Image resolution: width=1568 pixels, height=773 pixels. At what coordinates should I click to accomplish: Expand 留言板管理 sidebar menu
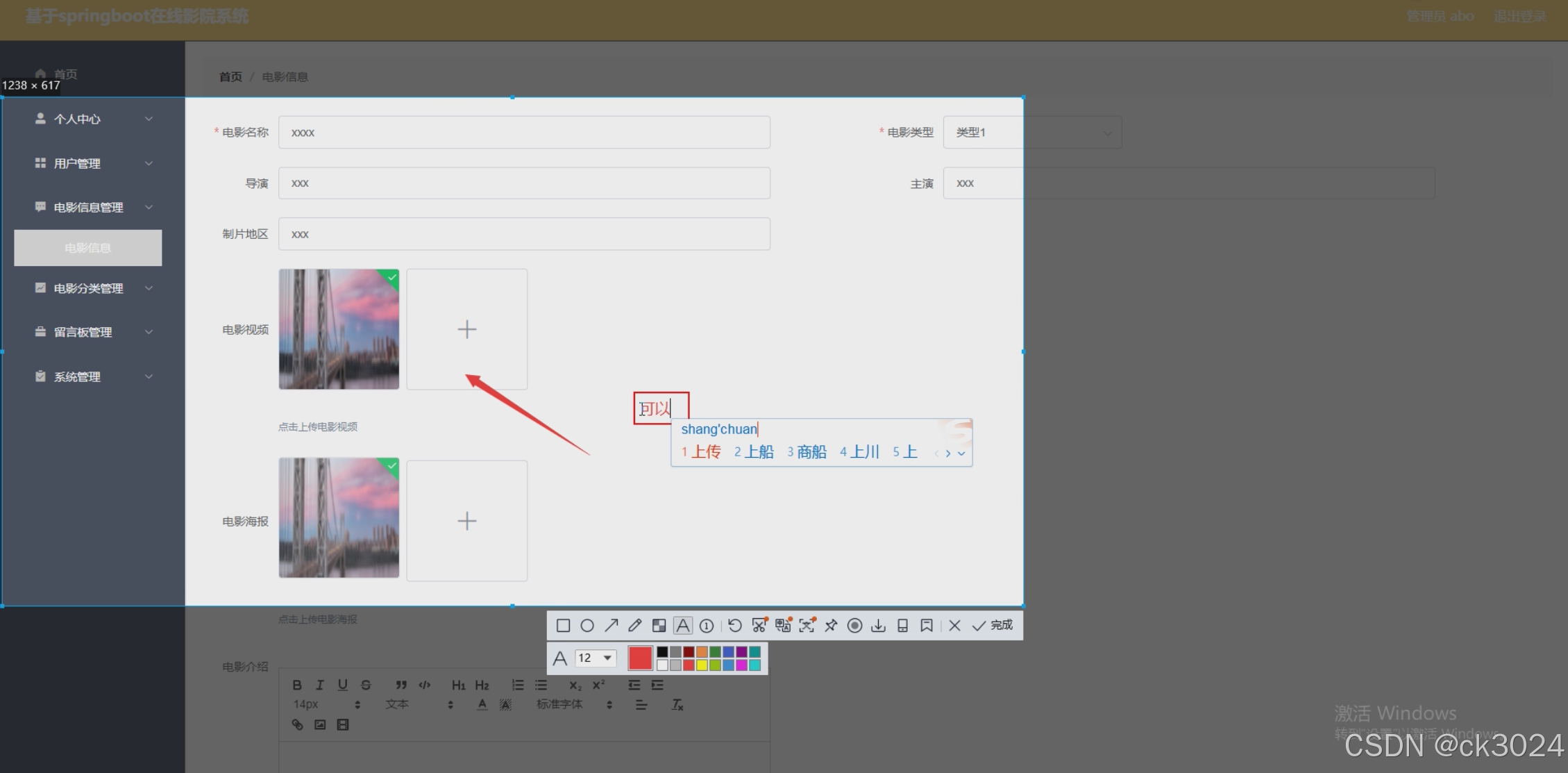(x=93, y=332)
